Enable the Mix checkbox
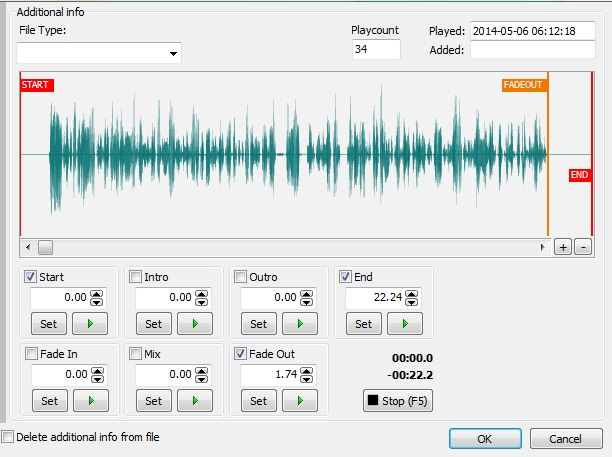Image resolution: width=612 pixels, height=457 pixels. point(135,354)
